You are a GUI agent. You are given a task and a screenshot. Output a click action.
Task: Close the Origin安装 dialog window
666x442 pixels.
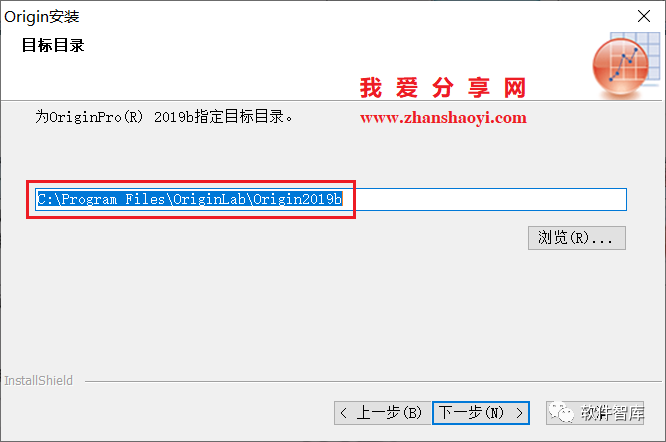point(644,17)
